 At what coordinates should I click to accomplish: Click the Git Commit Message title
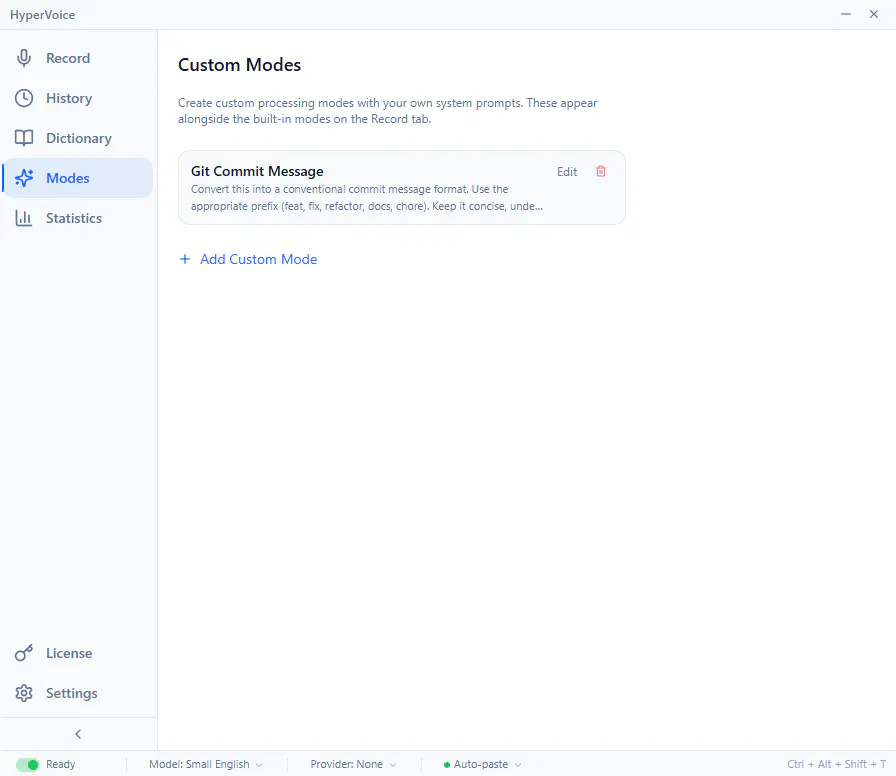pos(257,171)
